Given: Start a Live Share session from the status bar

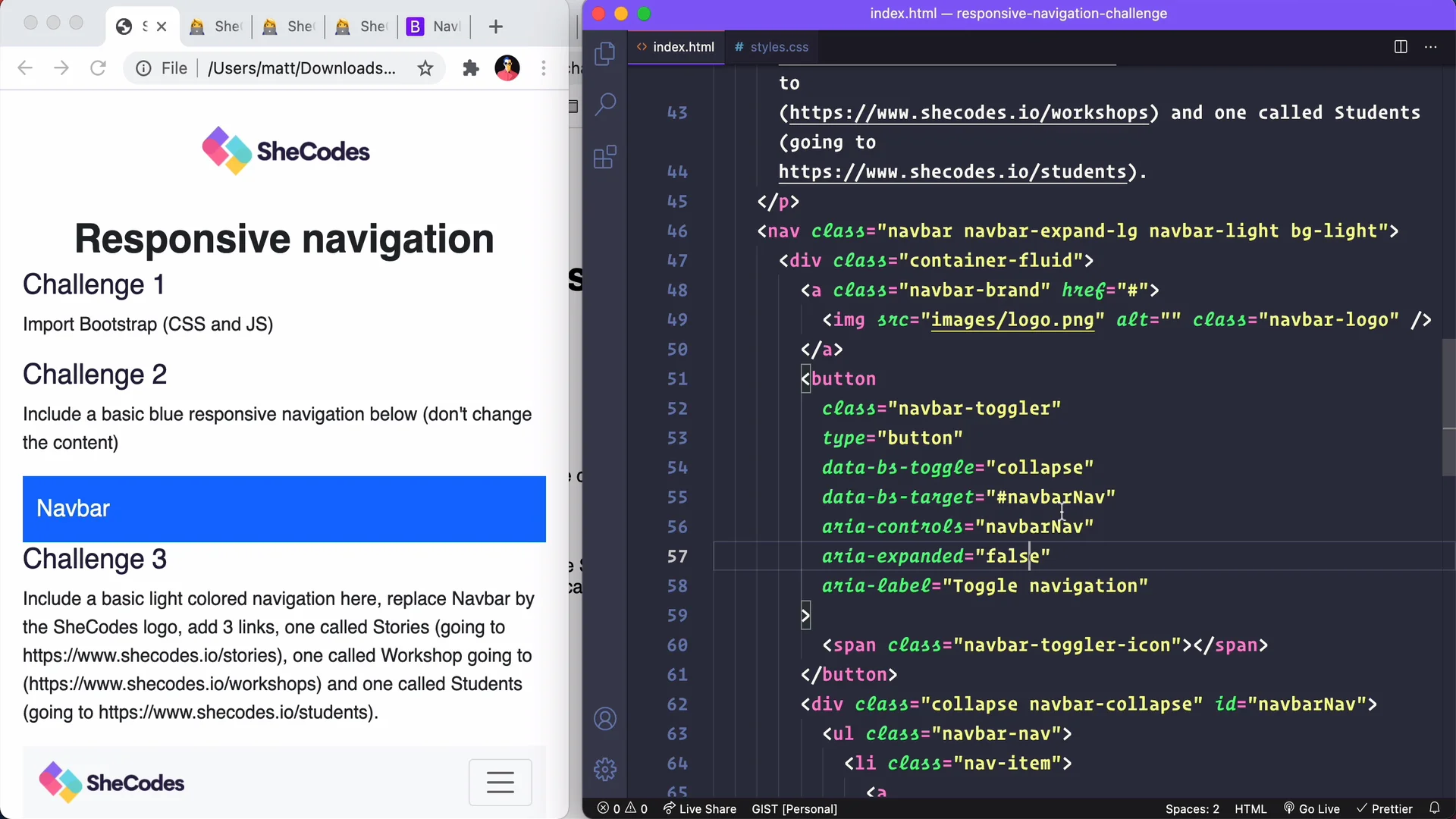Looking at the screenshot, I should pos(699,809).
